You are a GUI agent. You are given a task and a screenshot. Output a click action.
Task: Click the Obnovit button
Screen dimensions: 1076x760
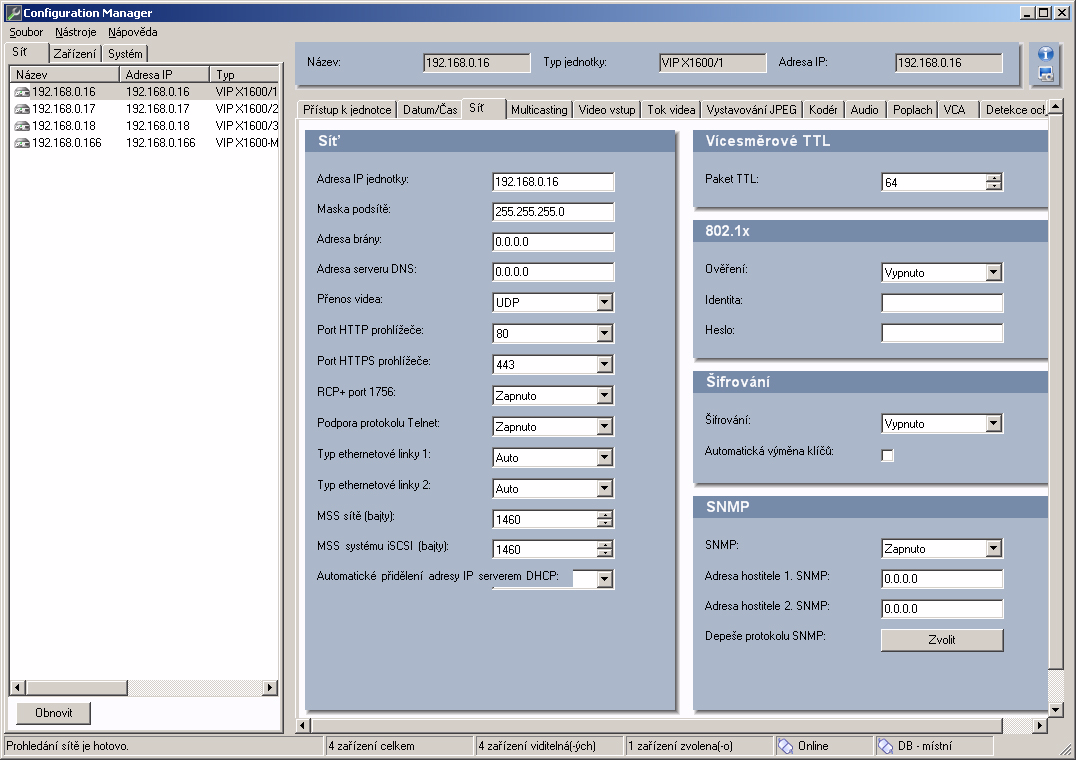54,713
